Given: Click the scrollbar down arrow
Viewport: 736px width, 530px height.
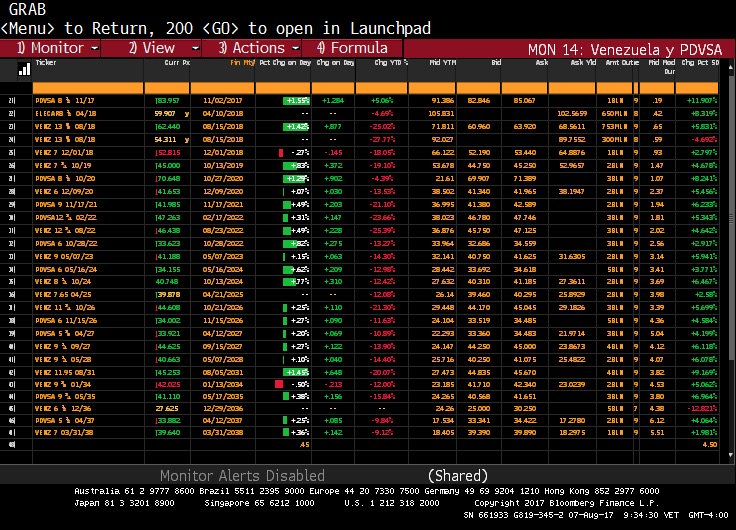Looking at the screenshot, I should [x=731, y=455].
